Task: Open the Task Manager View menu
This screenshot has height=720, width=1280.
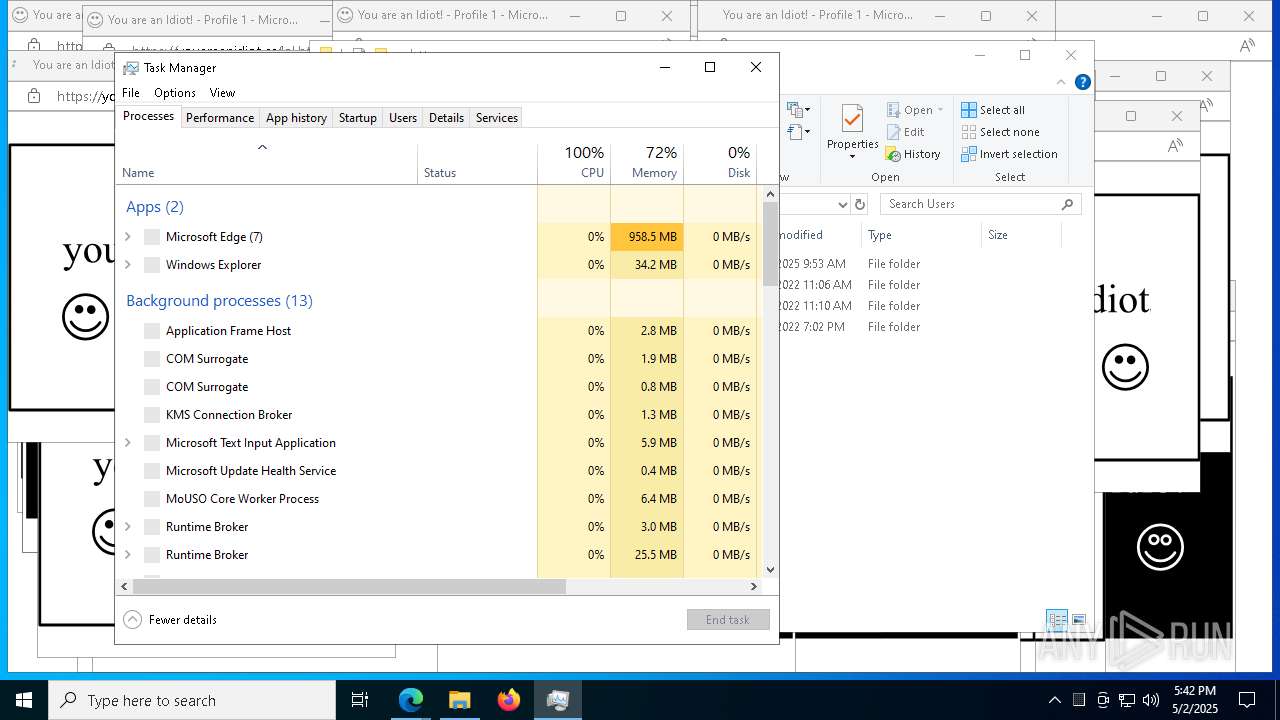Action: [x=222, y=93]
